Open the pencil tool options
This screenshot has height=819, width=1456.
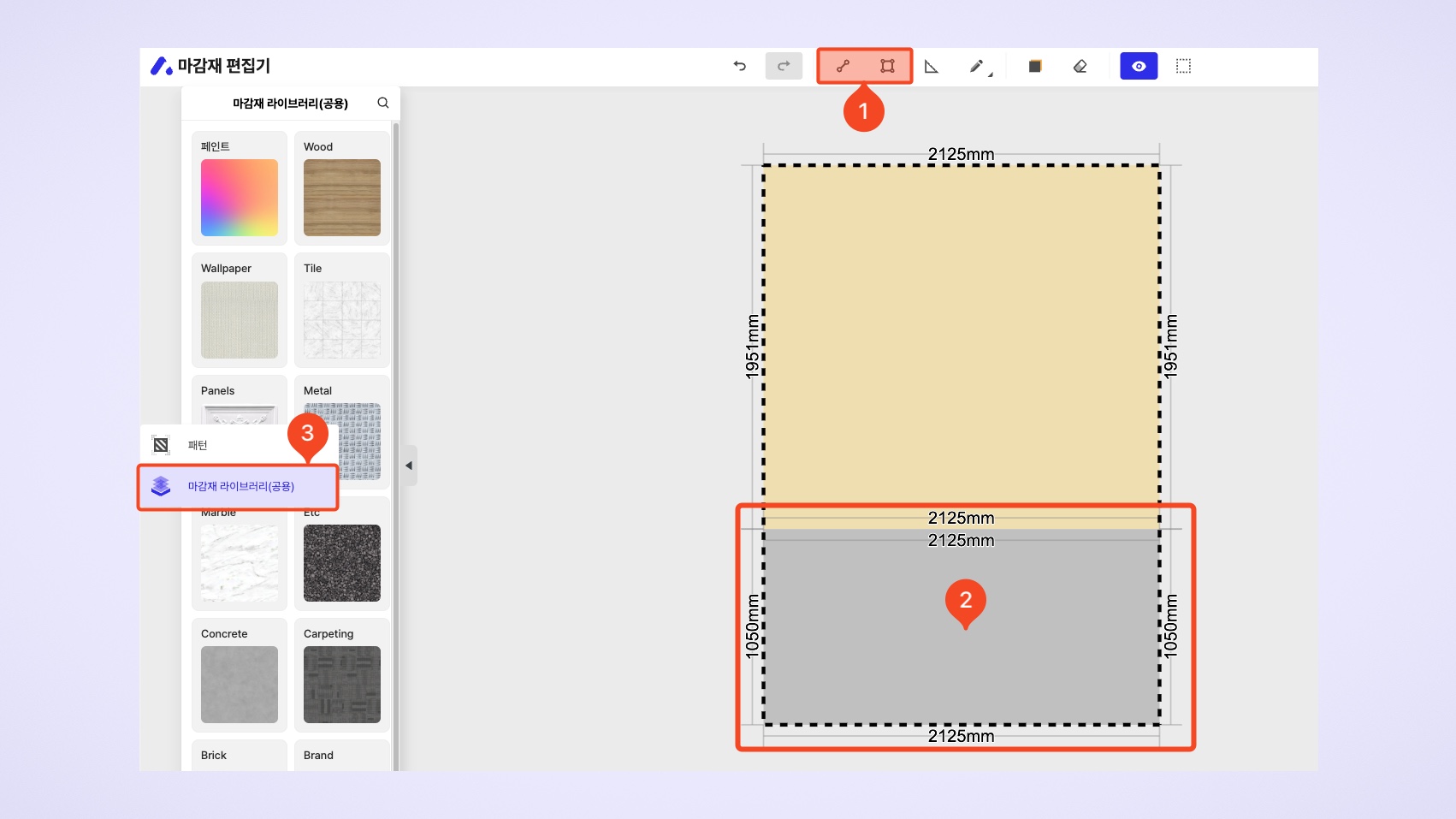point(980,67)
